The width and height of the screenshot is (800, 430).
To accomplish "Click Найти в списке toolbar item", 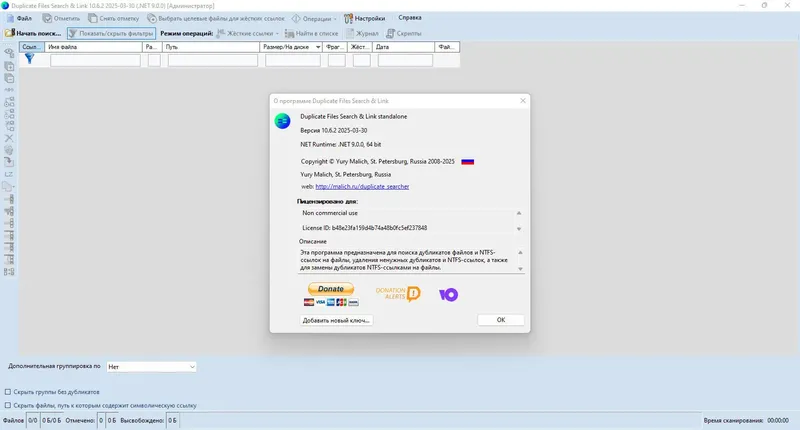I will pos(311,33).
